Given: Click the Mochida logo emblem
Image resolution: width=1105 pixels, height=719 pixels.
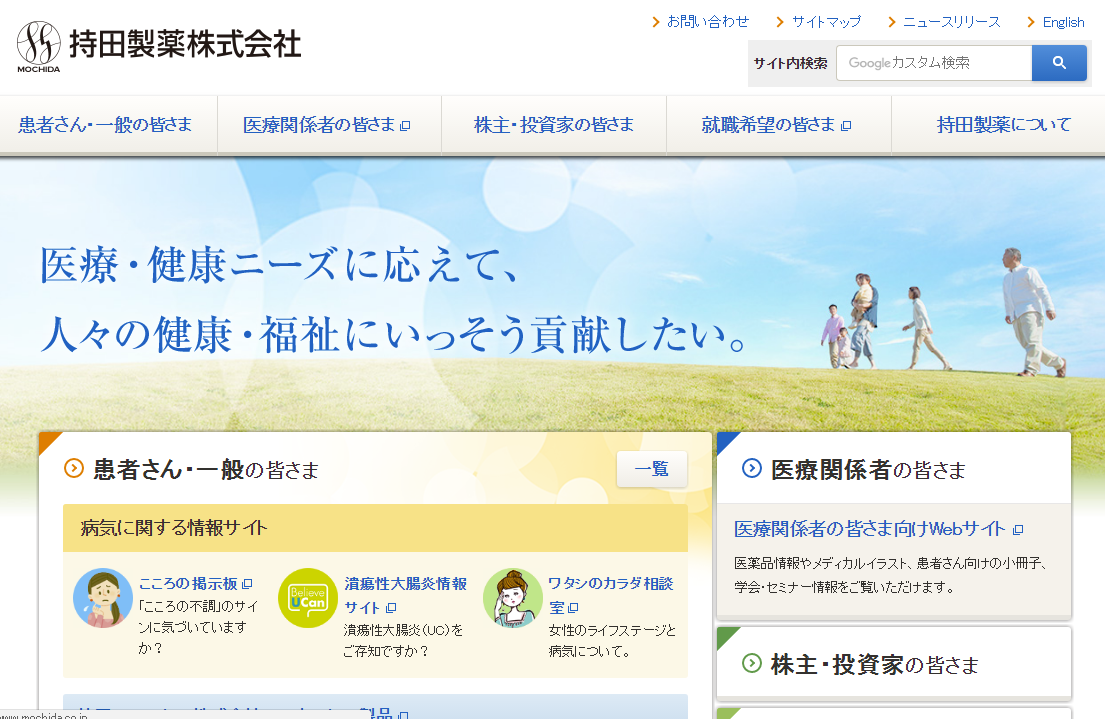Looking at the screenshot, I should (x=38, y=47).
